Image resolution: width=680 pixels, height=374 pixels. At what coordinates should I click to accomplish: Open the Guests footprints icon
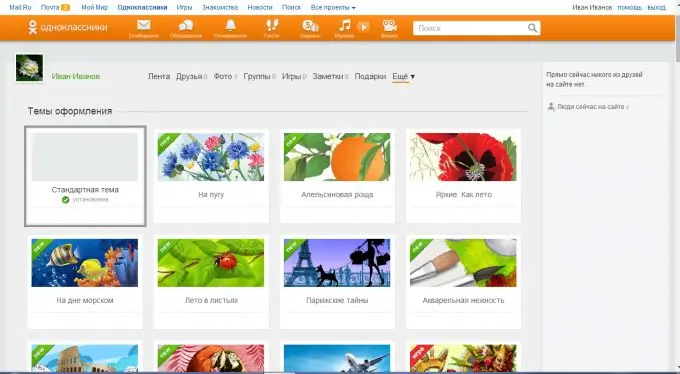[272, 26]
